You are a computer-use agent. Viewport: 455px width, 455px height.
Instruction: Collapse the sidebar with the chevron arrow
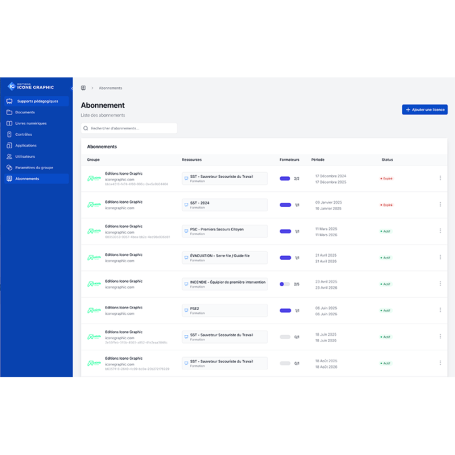[x=72, y=88]
